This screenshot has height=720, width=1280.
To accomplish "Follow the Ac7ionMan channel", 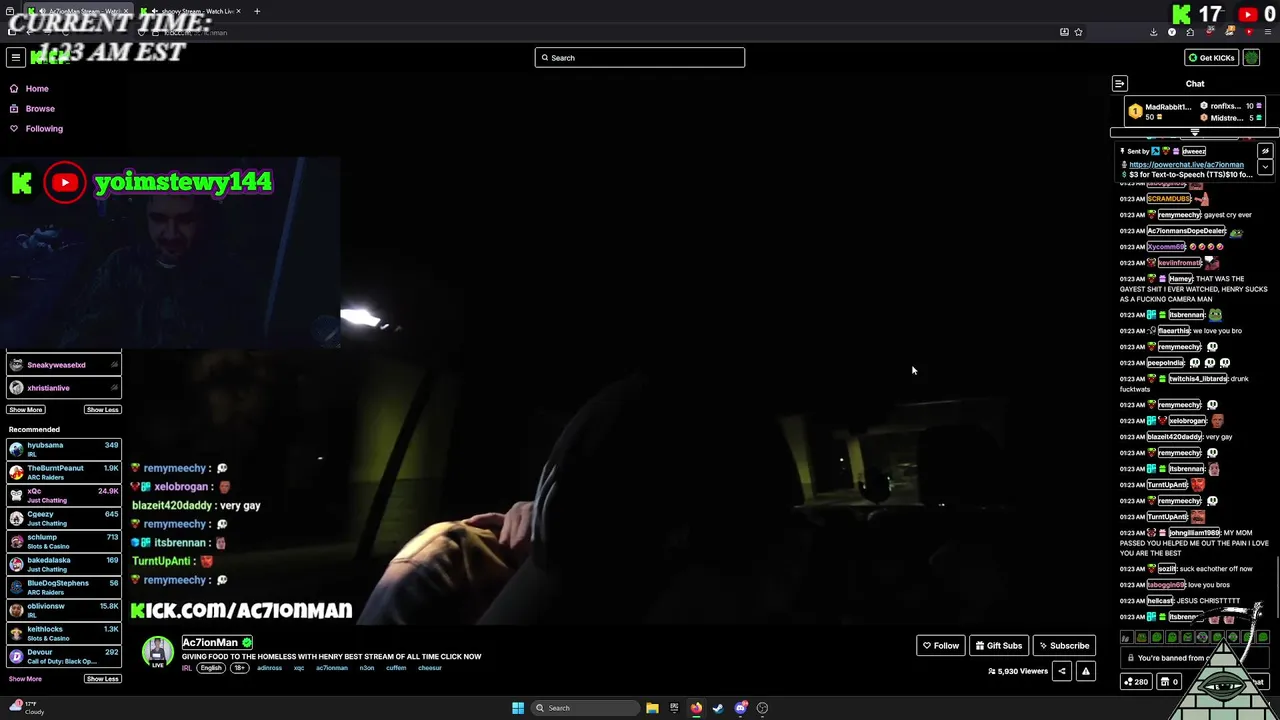I will pos(941,646).
